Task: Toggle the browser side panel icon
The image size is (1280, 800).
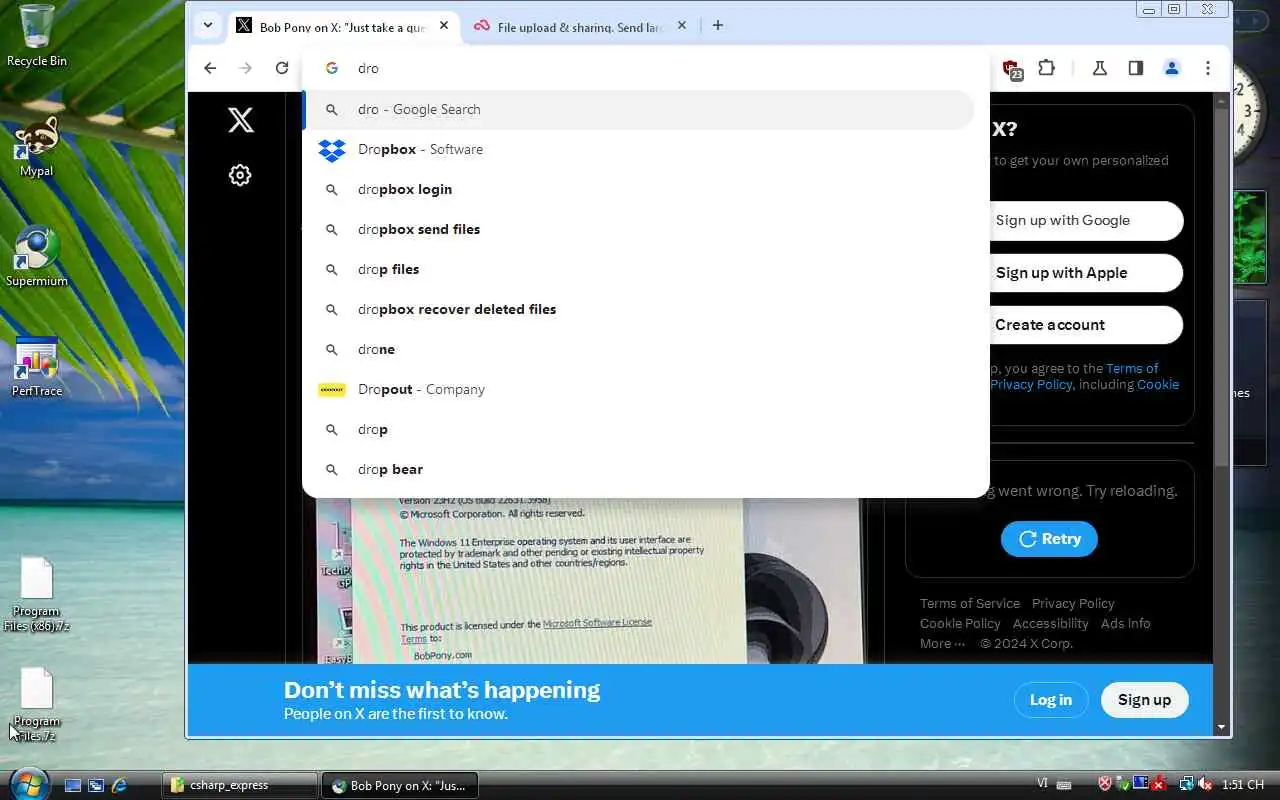Action: pos(1136,68)
